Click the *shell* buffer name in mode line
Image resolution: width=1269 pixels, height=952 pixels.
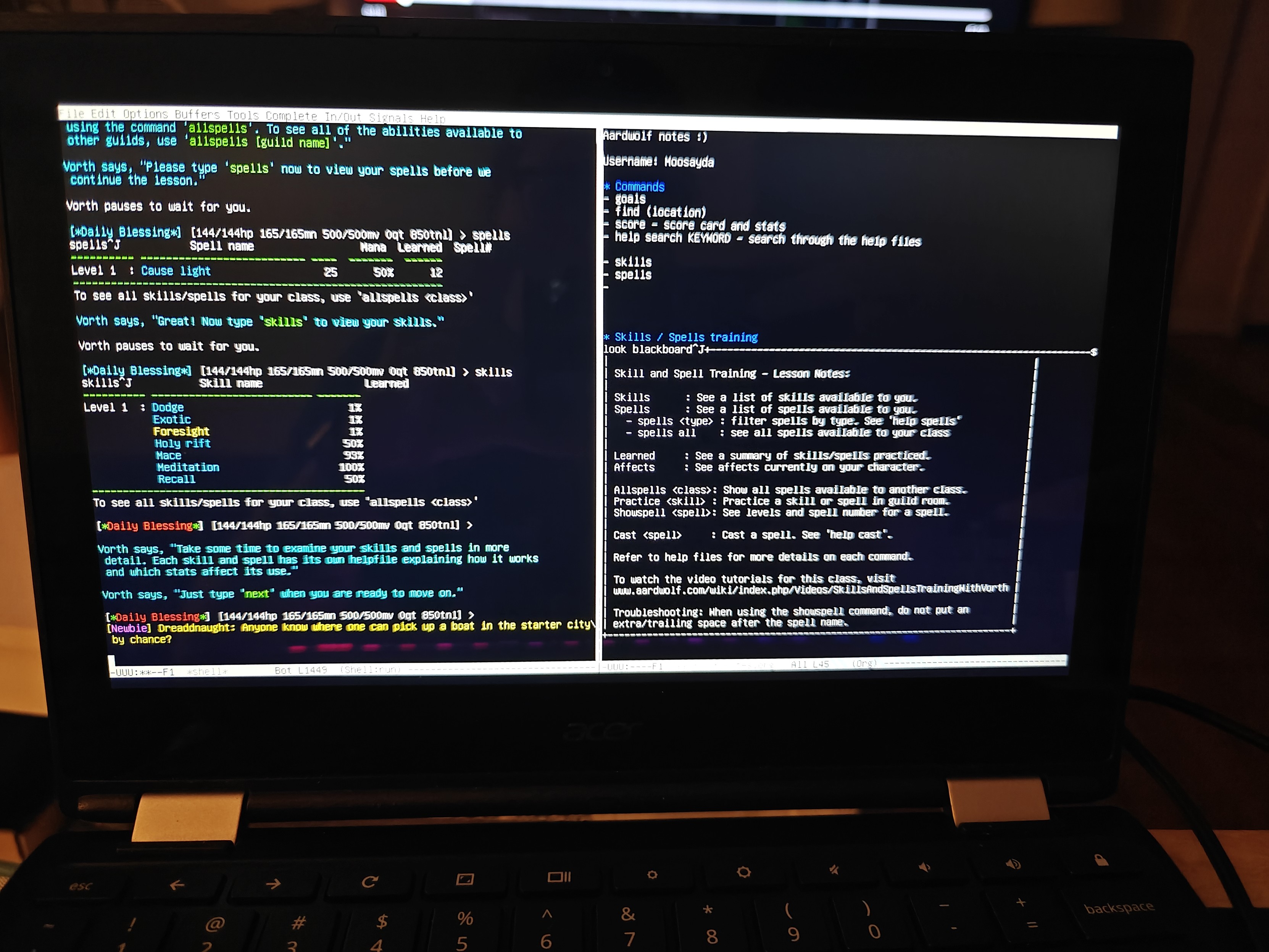click(x=207, y=671)
